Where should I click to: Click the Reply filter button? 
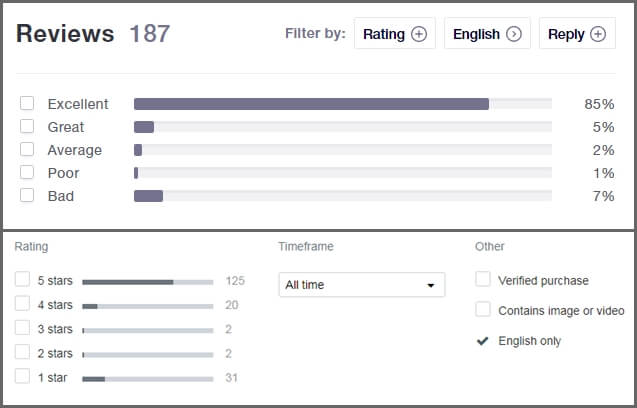pyautogui.click(x=577, y=33)
